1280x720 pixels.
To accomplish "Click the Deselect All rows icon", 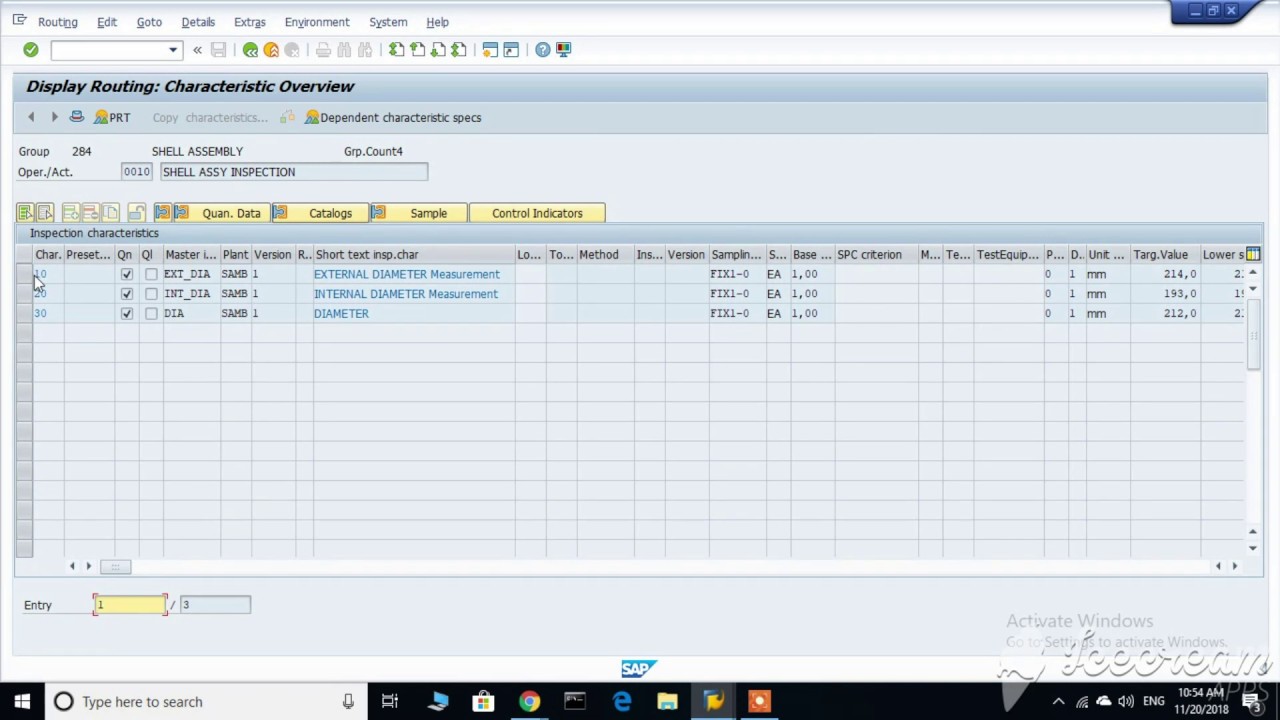I will pos(45,213).
